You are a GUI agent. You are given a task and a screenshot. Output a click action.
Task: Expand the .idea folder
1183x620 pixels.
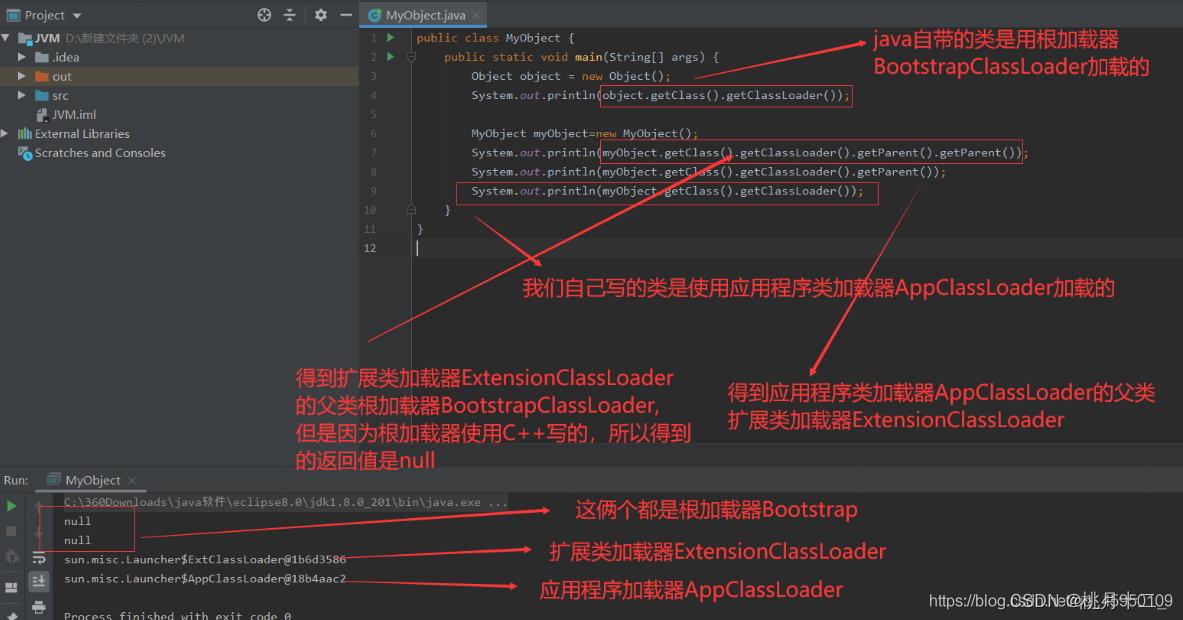tap(21, 57)
